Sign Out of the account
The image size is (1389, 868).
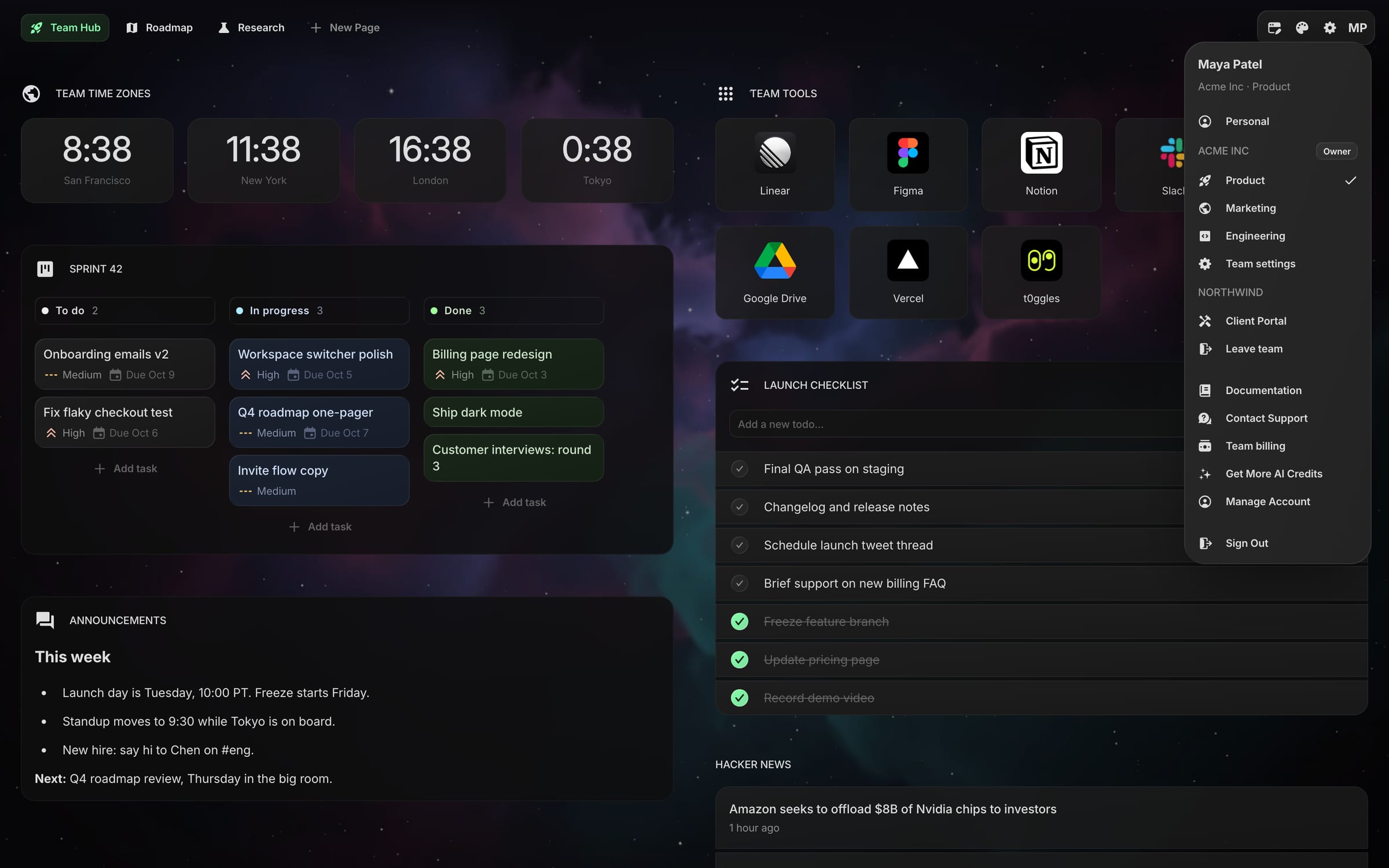[1277, 543]
